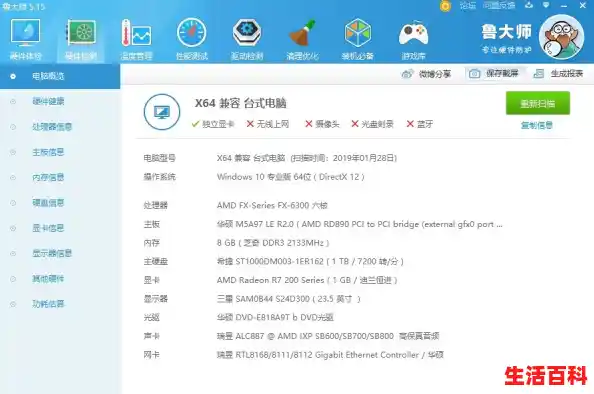Screen dimensions: 594x394
Task: Click the Windows 10 专业版 64位 value
Action: (291, 177)
